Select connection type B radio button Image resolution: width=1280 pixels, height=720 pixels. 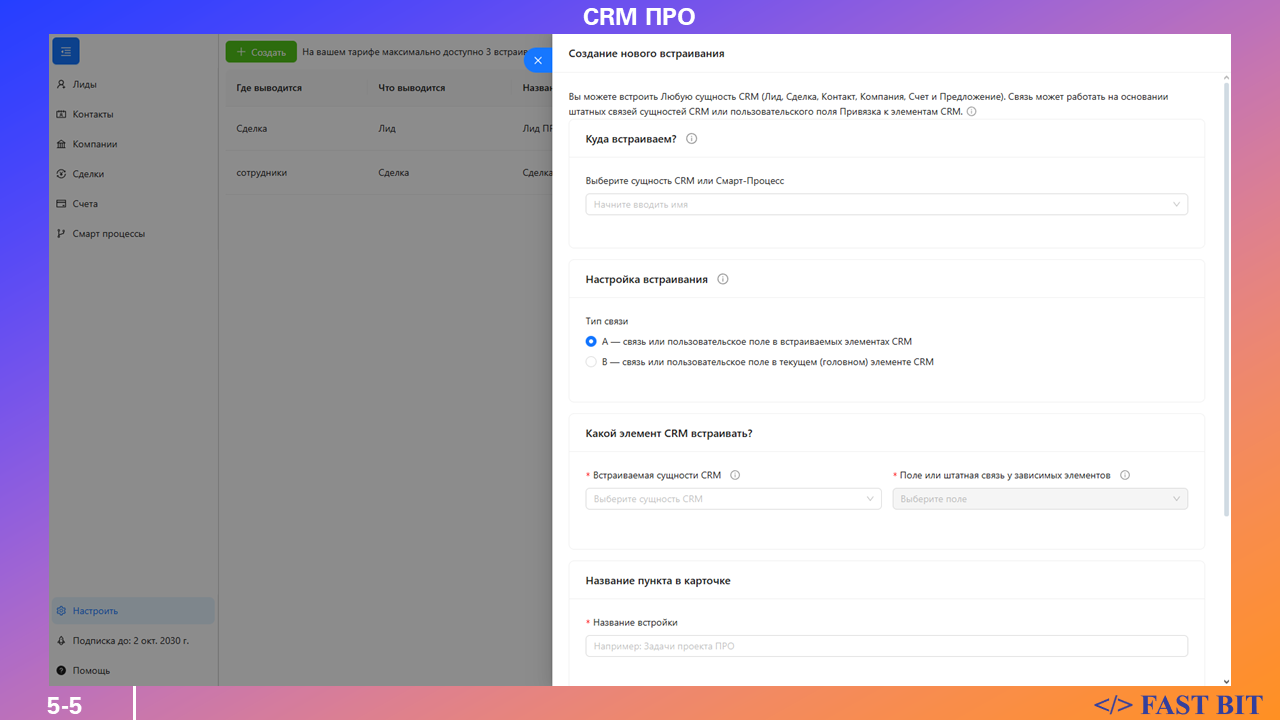point(591,362)
